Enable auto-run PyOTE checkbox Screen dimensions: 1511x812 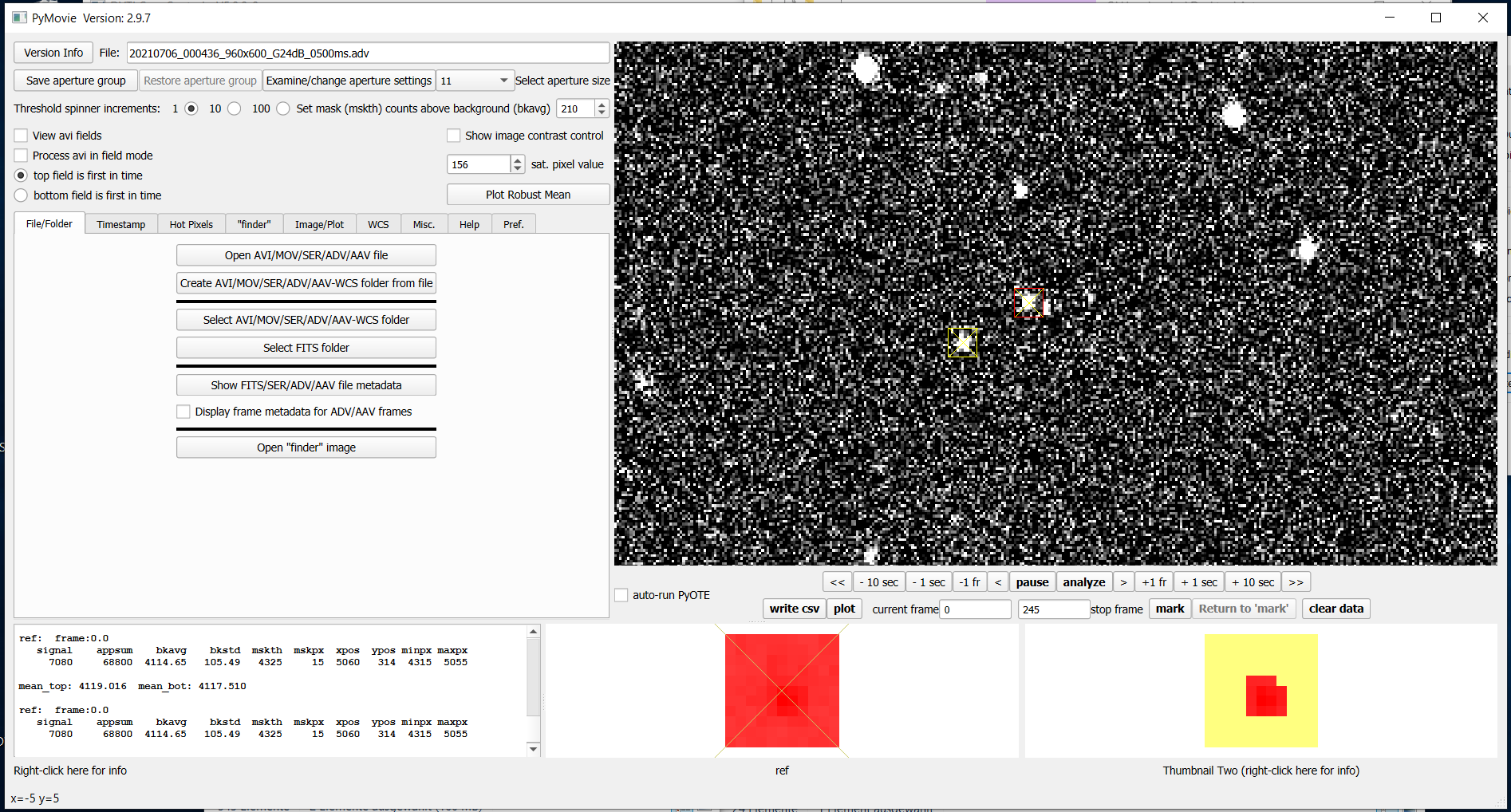click(621, 595)
